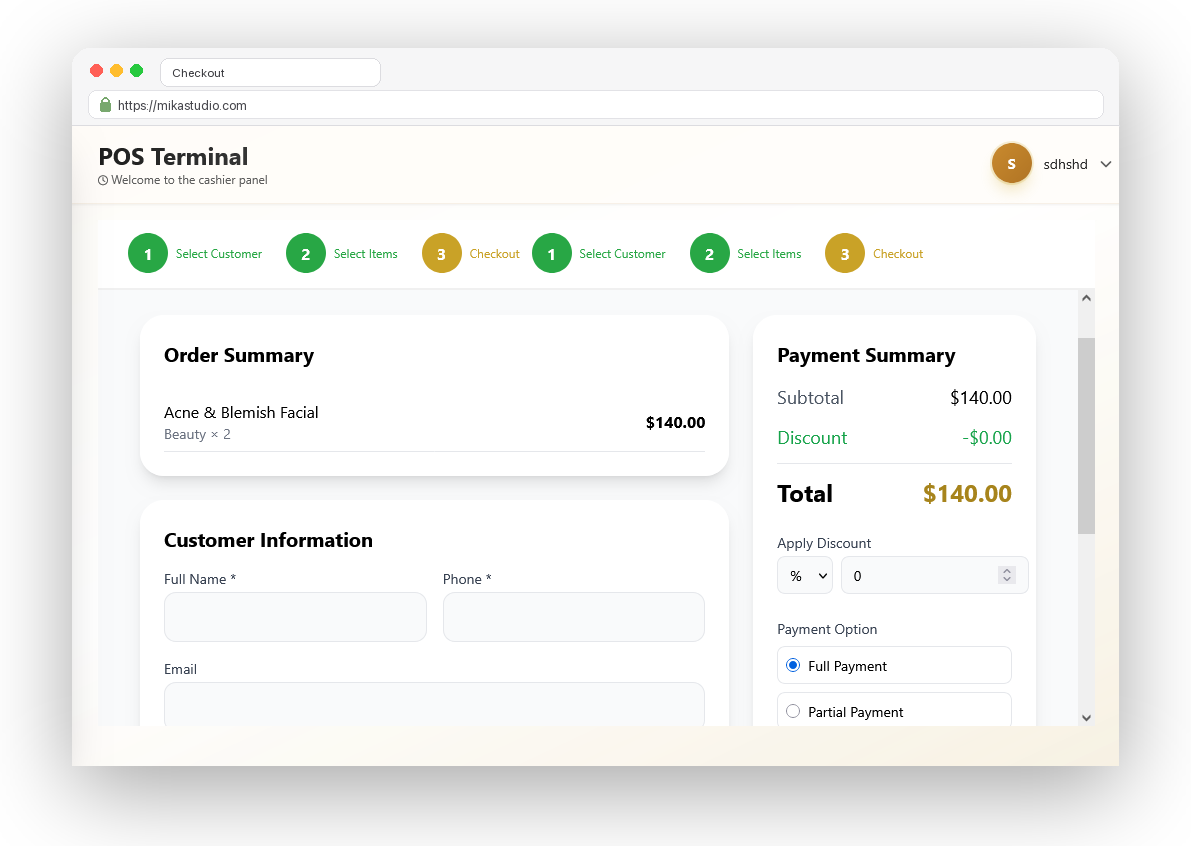
Task: Click the 'sdhshd' username text
Action: click(x=1065, y=164)
